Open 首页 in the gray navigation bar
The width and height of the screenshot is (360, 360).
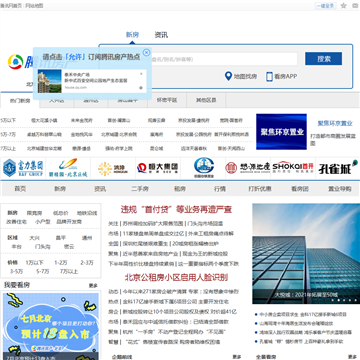pyautogui.click(x=20, y=189)
